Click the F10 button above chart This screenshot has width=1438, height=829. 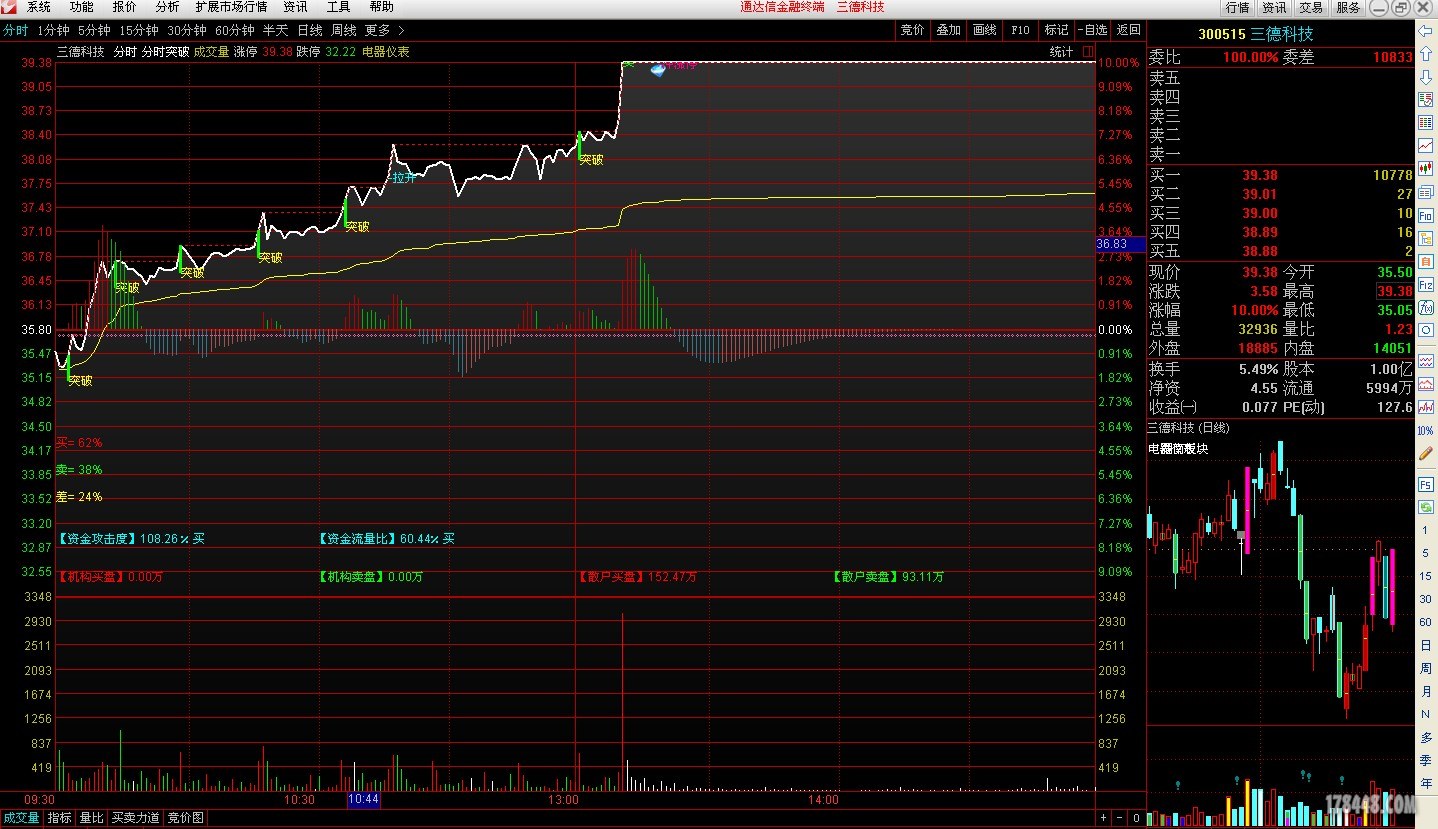pyautogui.click(x=1020, y=30)
